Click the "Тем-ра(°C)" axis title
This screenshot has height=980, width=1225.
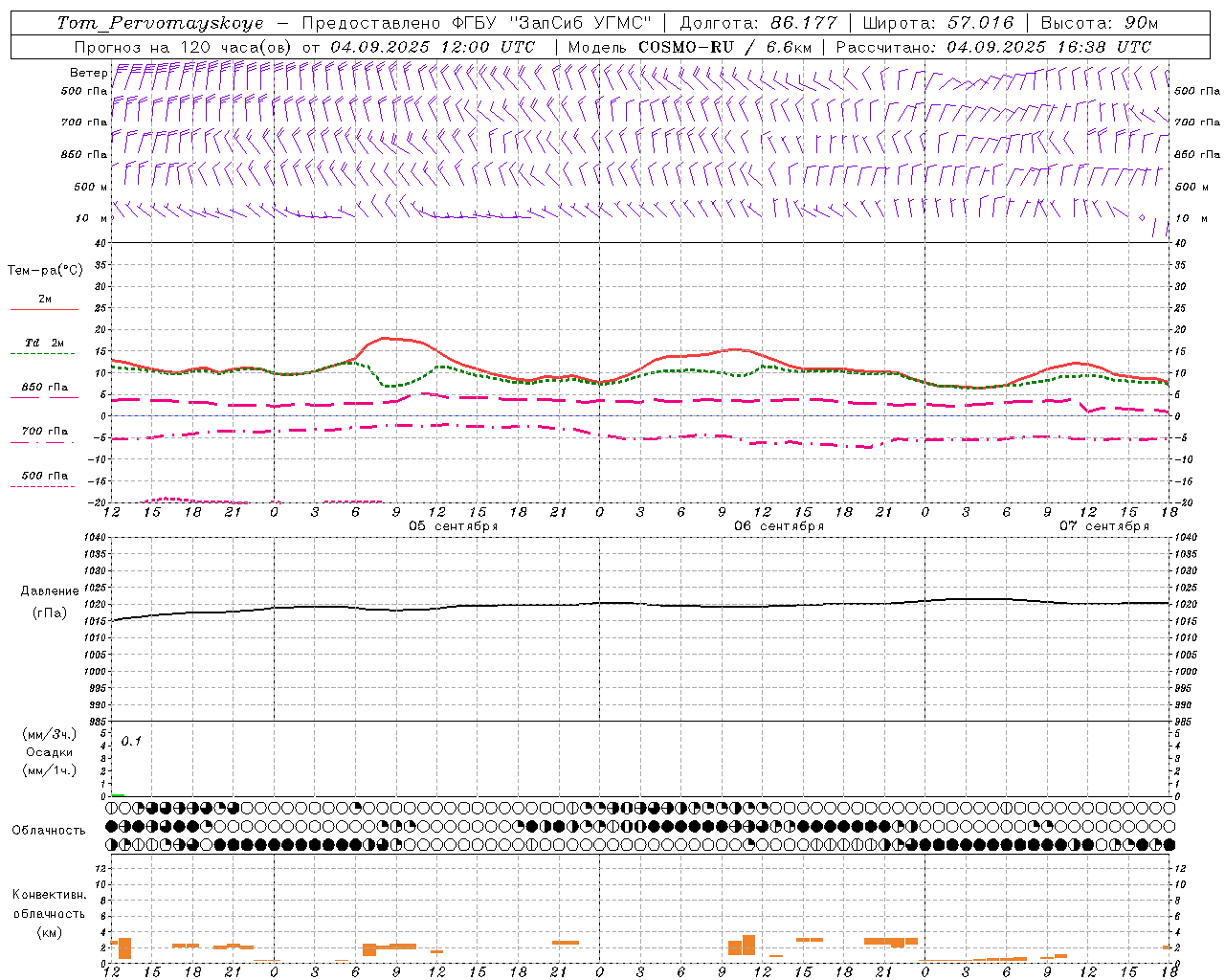pyautogui.click(x=45, y=271)
